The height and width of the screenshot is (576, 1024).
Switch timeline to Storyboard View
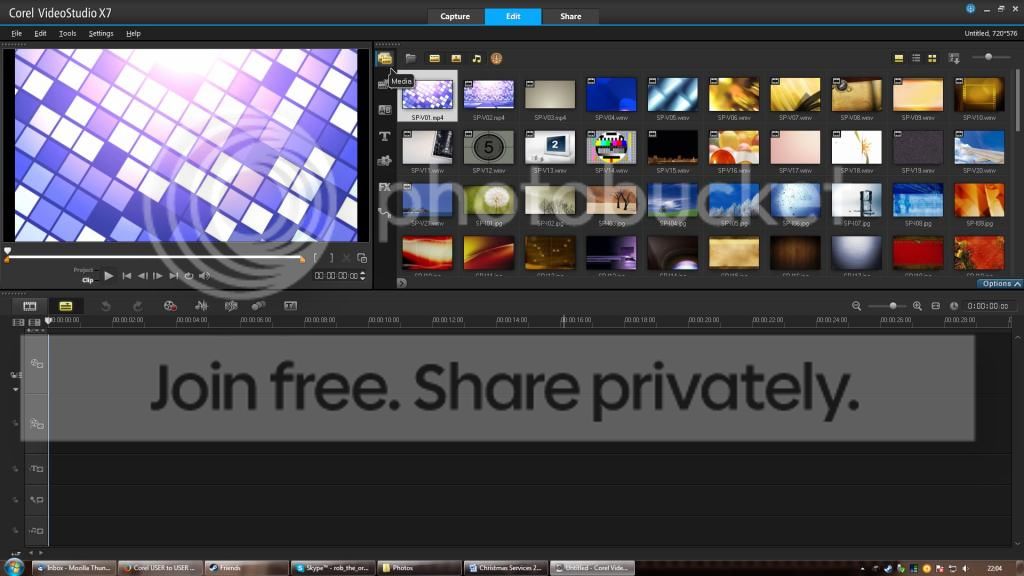[30, 306]
